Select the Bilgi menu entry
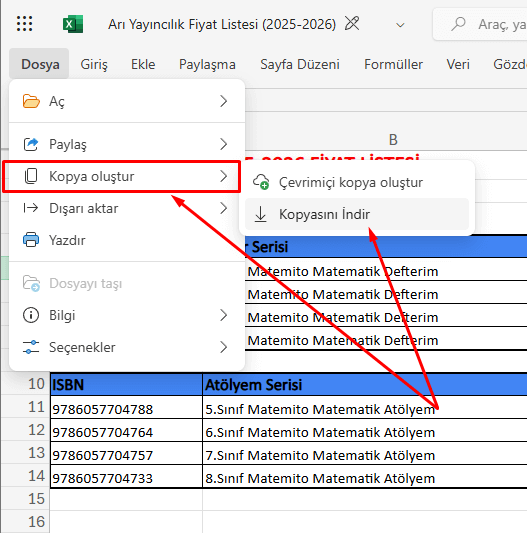 (x=127, y=315)
